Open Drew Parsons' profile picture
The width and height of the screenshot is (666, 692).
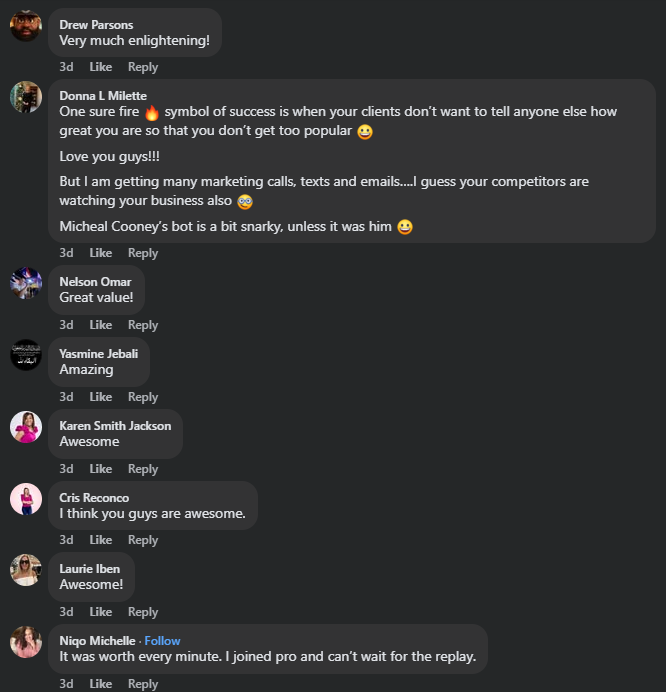26,25
